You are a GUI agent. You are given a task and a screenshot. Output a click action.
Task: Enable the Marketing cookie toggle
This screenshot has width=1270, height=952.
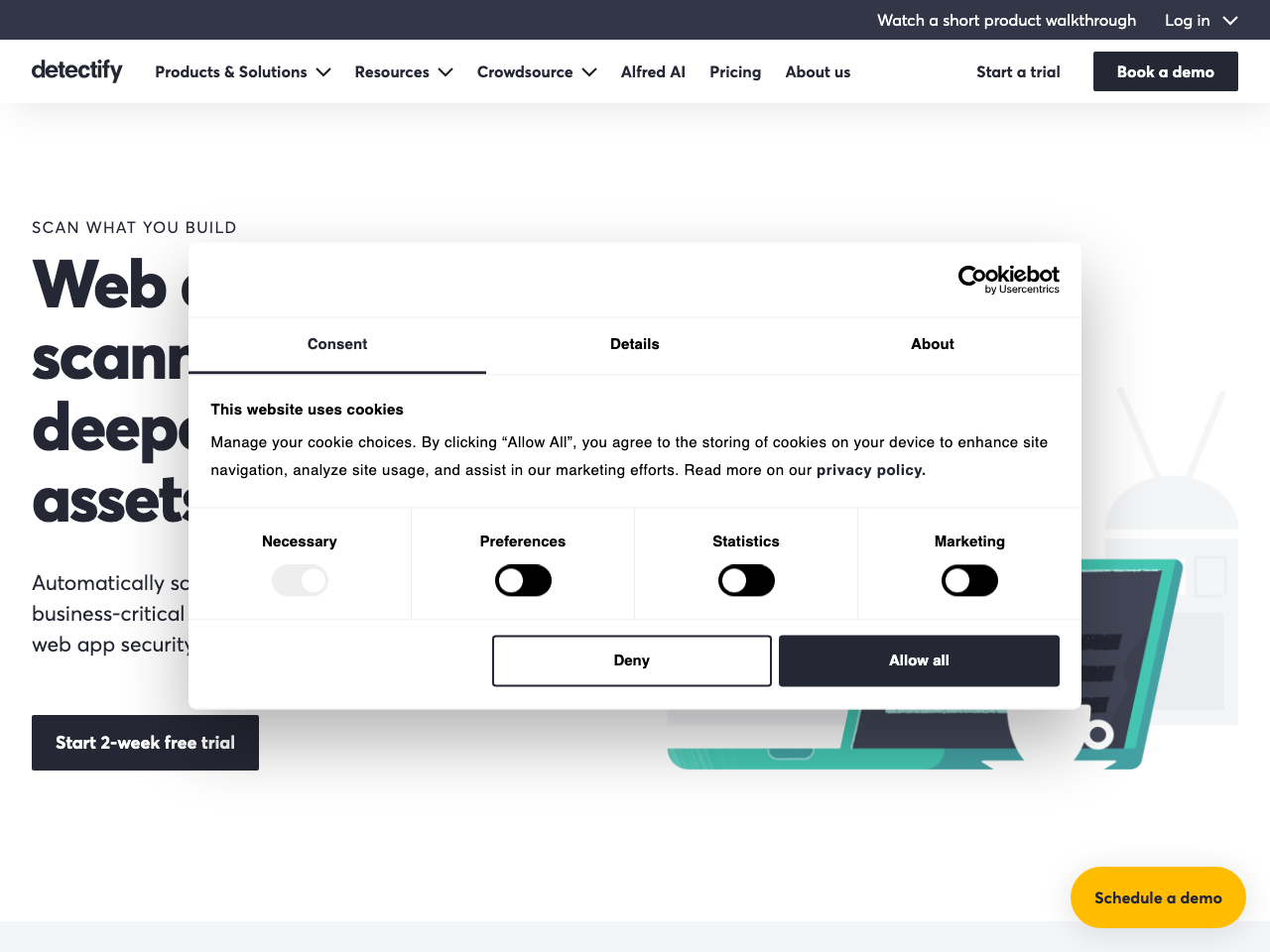pos(969,580)
